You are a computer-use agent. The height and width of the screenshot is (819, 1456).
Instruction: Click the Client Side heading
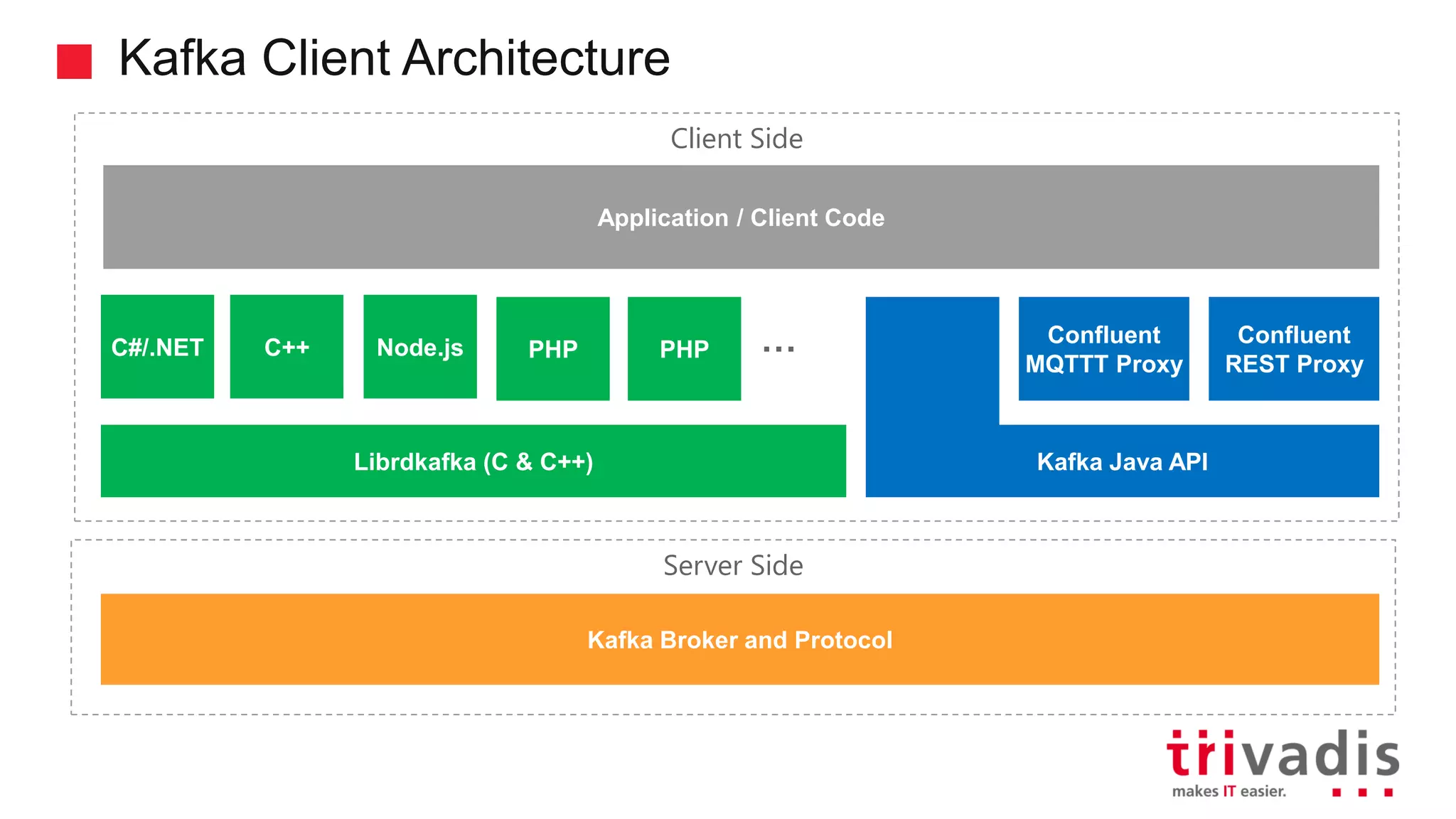click(737, 139)
